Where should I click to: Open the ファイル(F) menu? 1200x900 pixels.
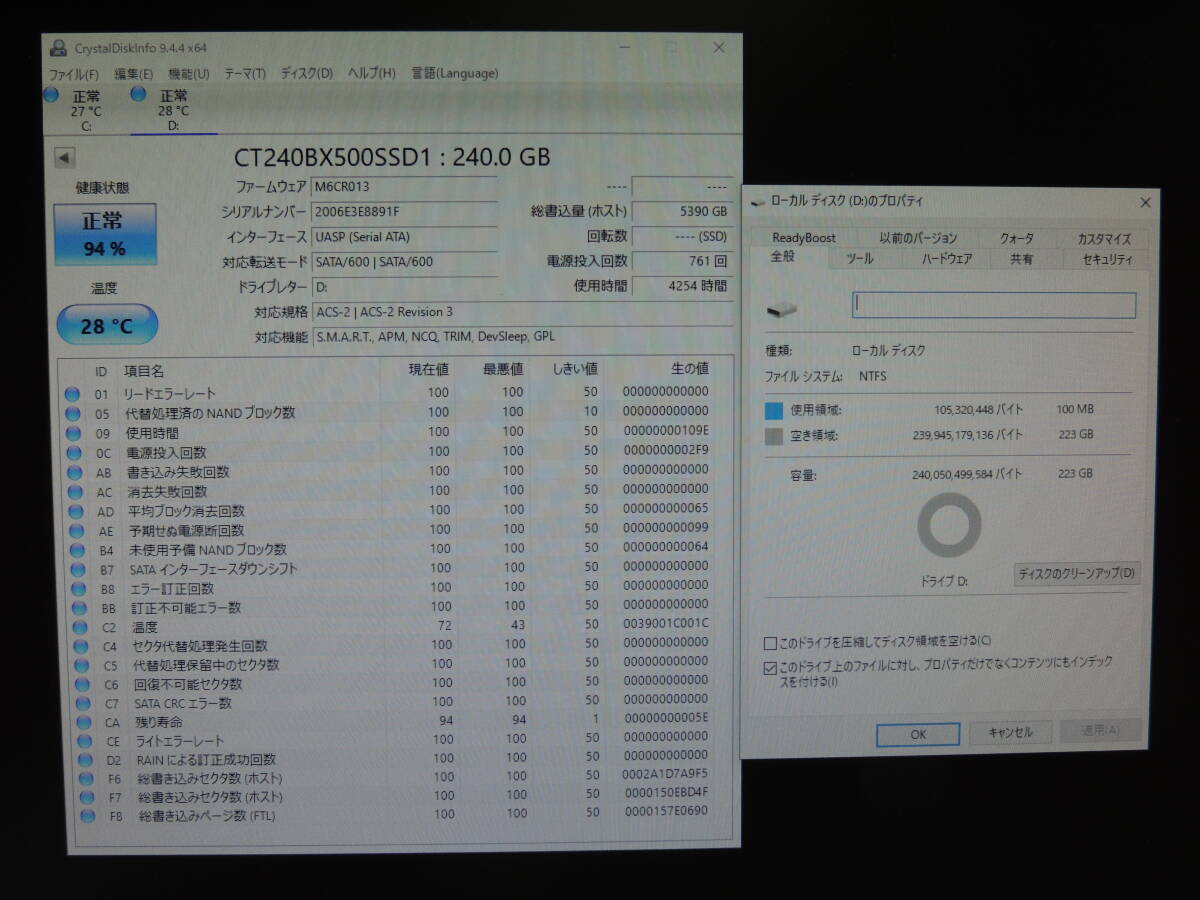(74, 74)
